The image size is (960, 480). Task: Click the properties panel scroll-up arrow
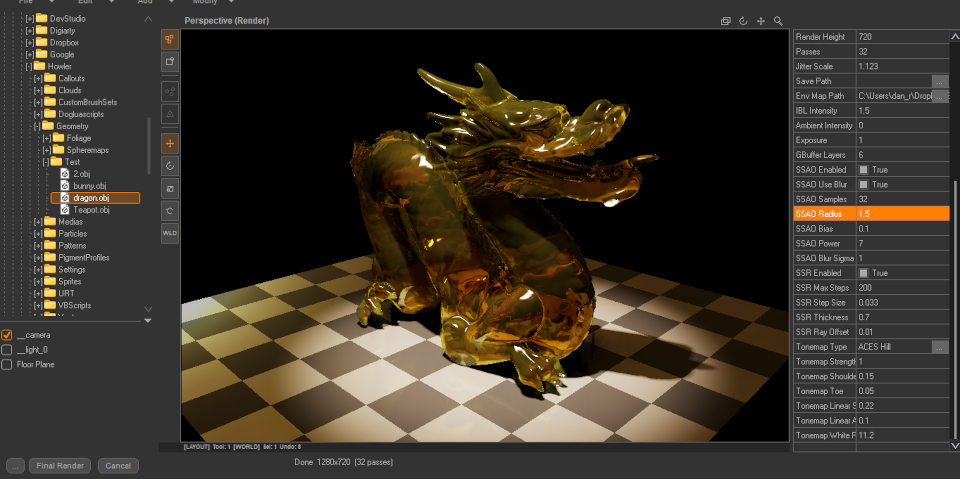click(955, 36)
